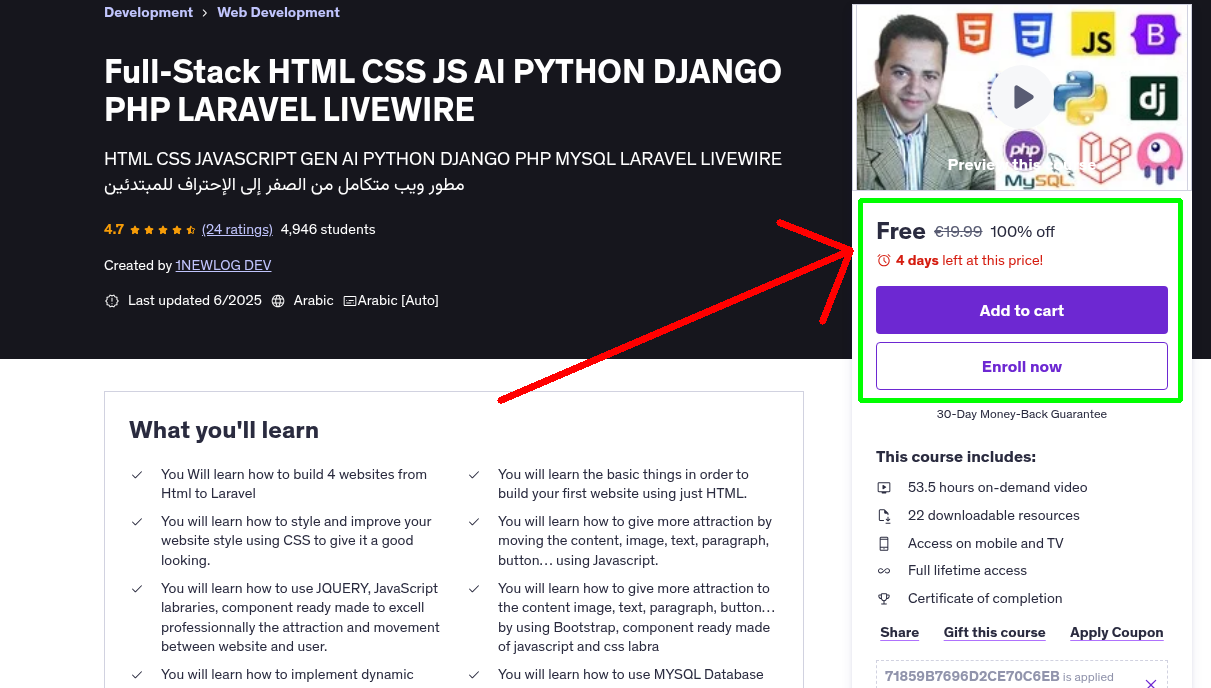The height and width of the screenshot is (688, 1211).
Task: Click the on-demand video icon
Action: [884, 488]
